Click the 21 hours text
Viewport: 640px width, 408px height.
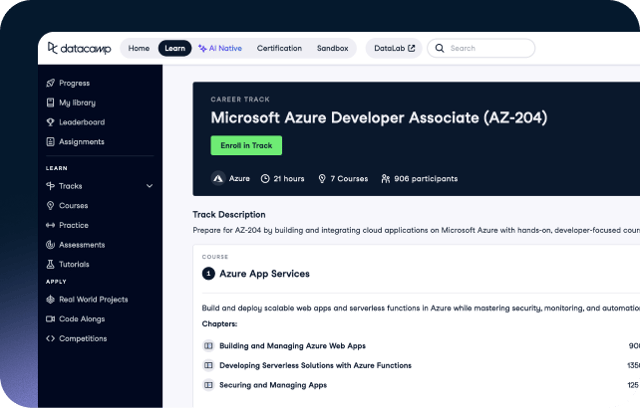pos(289,179)
